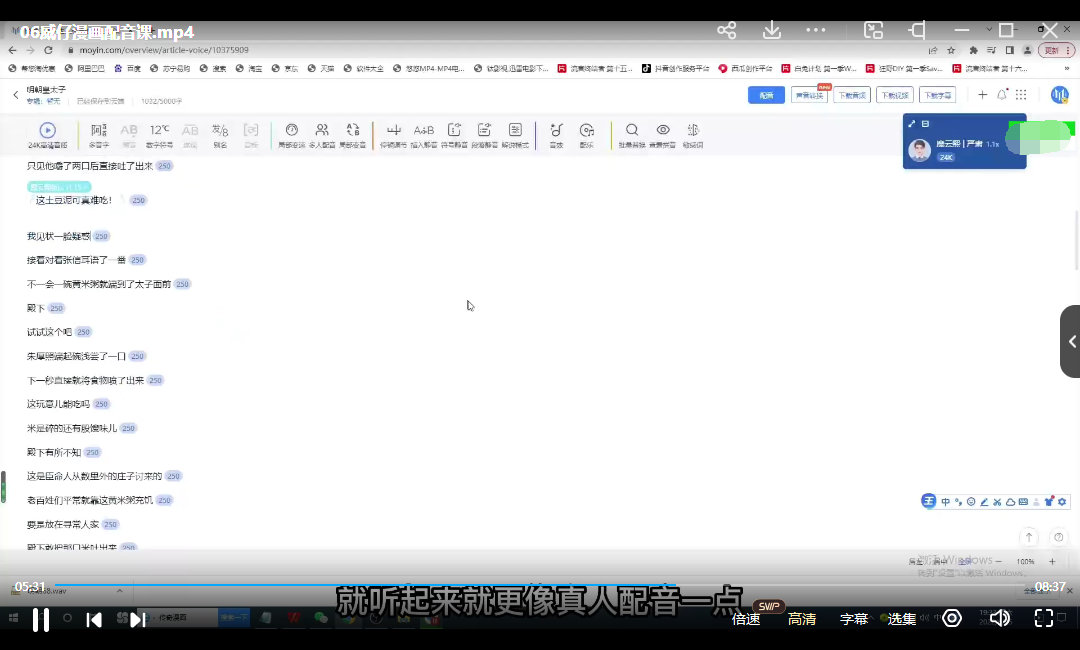The height and width of the screenshot is (650, 1080).
Task: Select the 段落静音 paragraph silence tool
Action: click(484, 135)
